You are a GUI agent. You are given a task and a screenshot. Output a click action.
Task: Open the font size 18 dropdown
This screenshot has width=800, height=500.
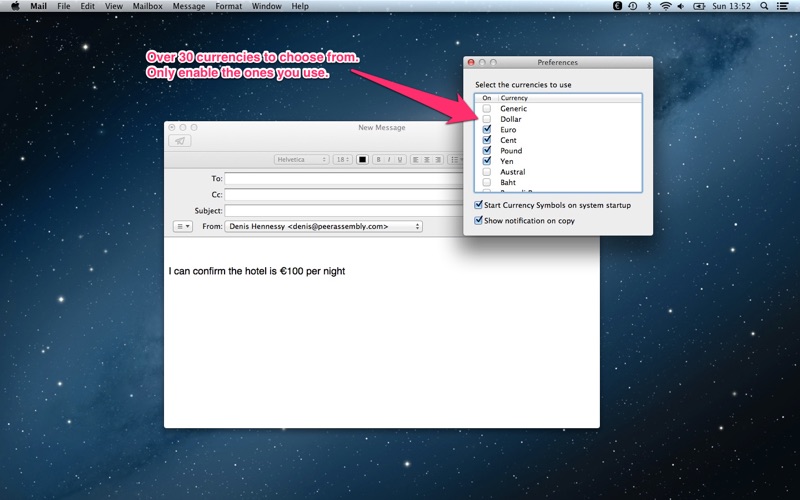[x=342, y=160]
